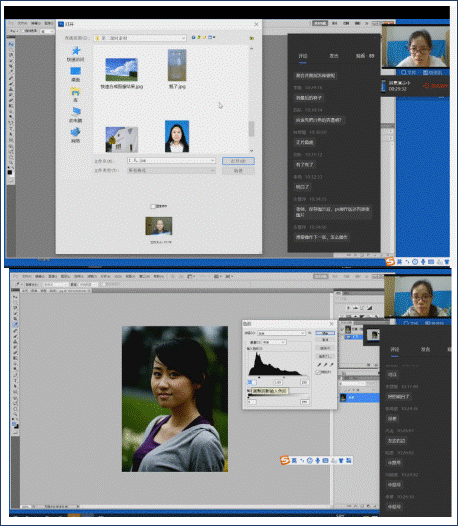Click the red recording indicator beside 00:29:32 timer

pyautogui.click(x=436, y=86)
